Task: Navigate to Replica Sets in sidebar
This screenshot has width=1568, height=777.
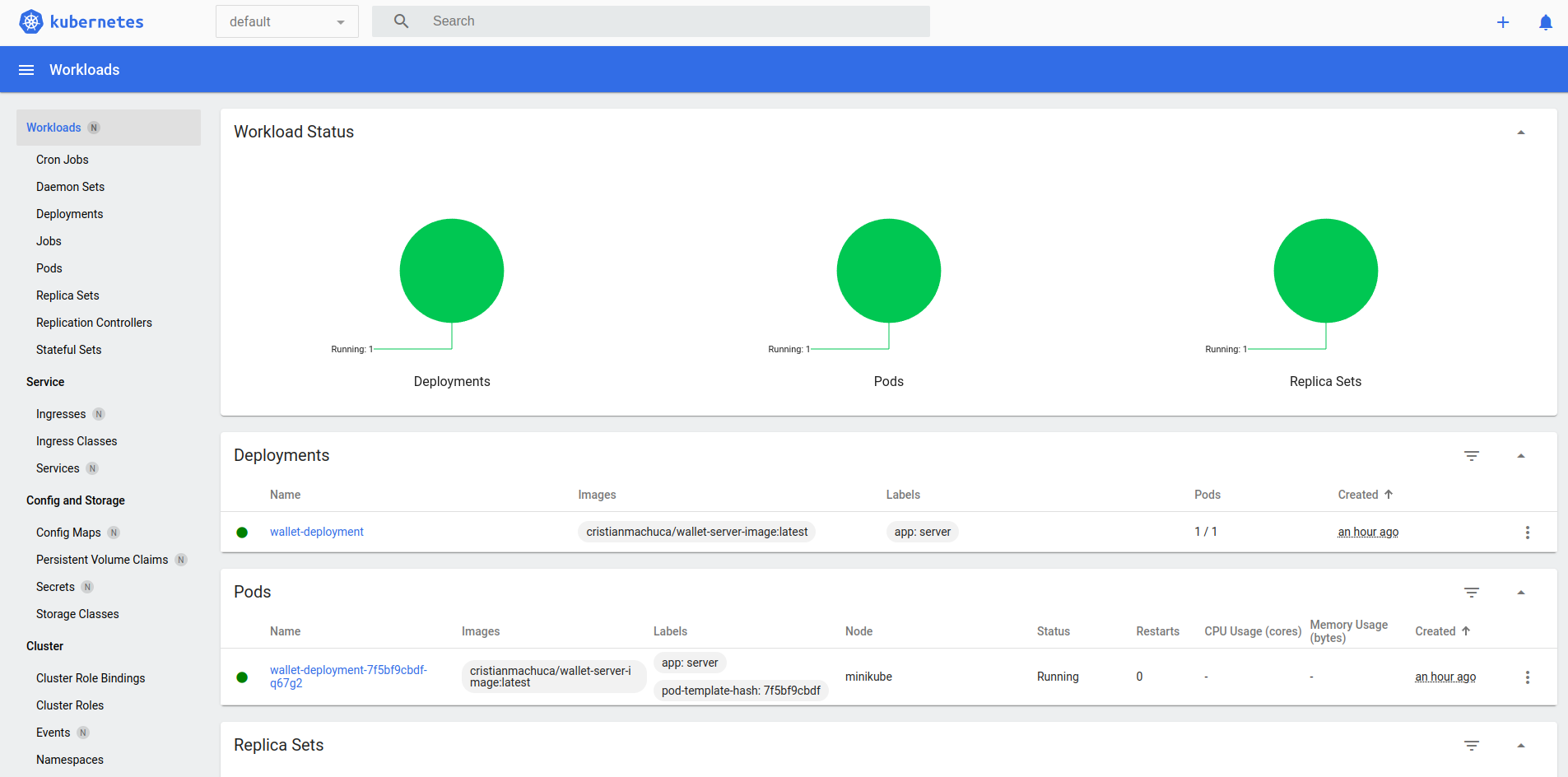Action: pyautogui.click(x=67, y=295)
